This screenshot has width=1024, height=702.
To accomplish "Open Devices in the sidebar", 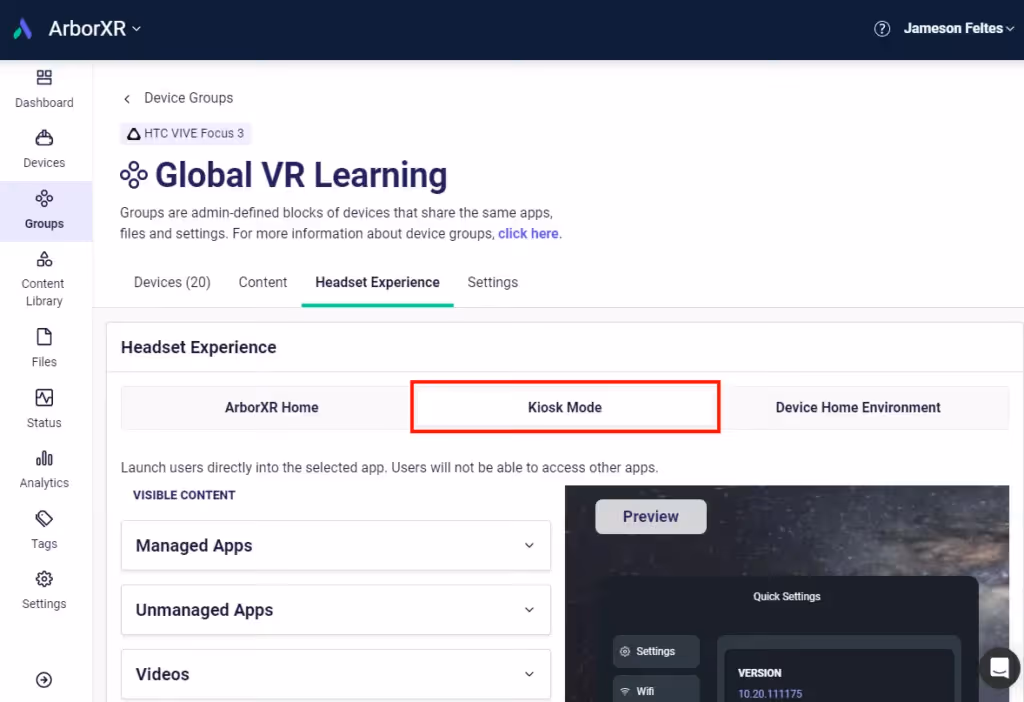I will (x=44, y=150).
